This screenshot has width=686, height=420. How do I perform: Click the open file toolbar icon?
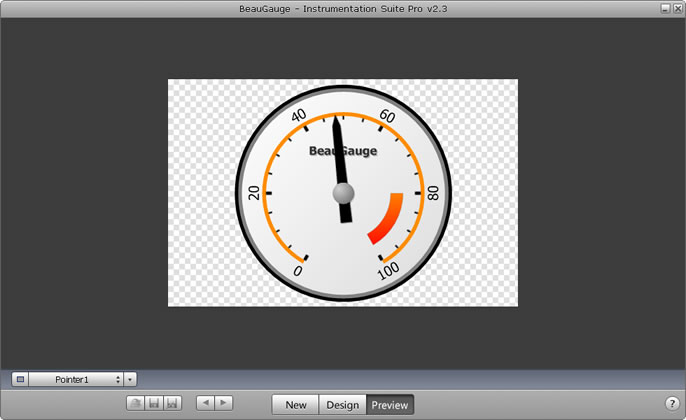tap(136, 403)
